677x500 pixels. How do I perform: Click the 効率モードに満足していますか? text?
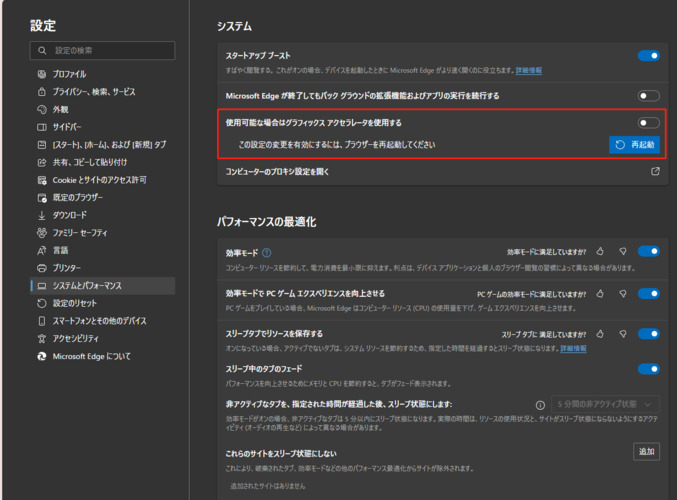547,252
